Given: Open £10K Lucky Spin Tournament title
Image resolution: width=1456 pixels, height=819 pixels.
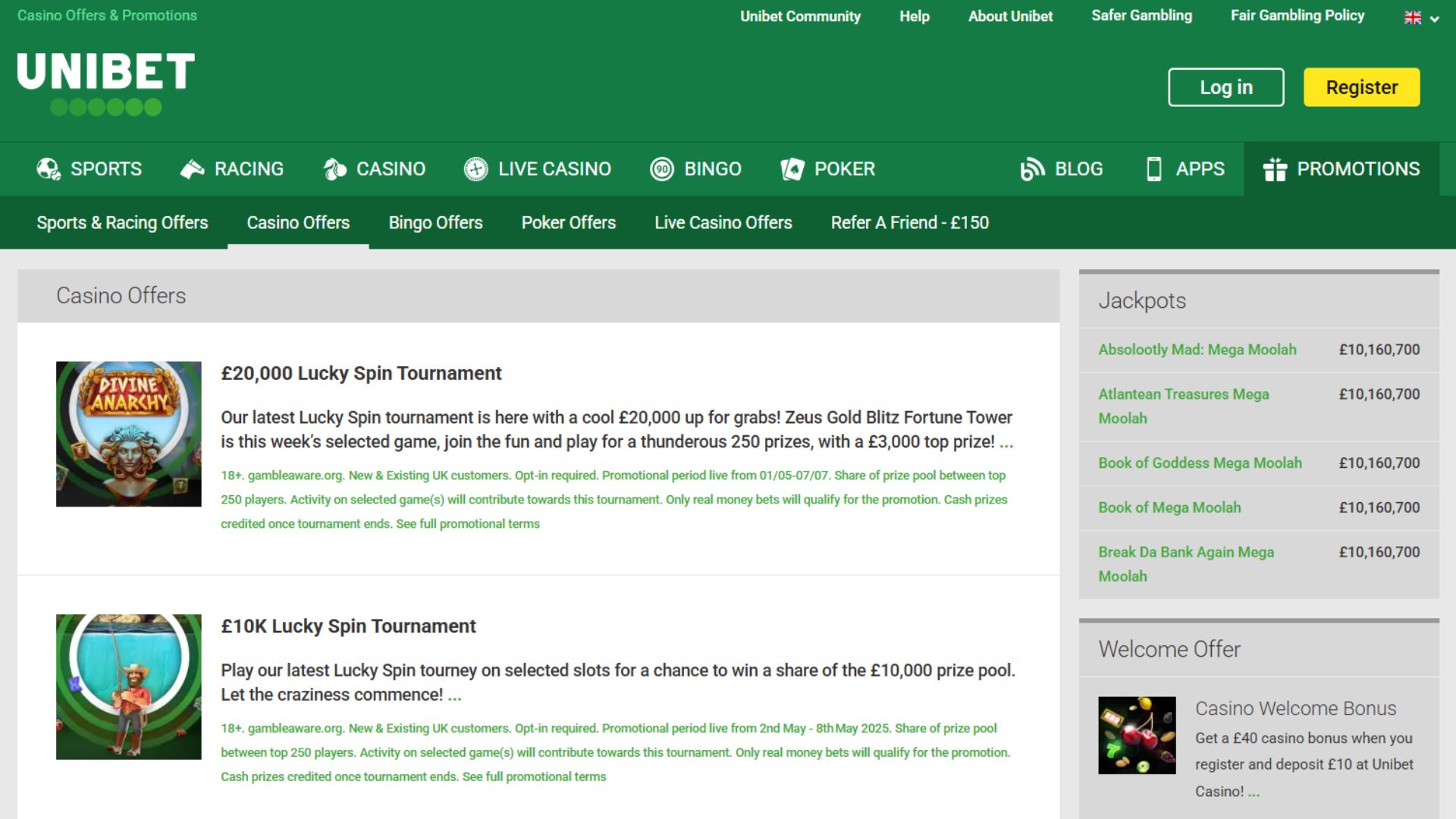Looking at the screenshot, I should click(348, 626).
